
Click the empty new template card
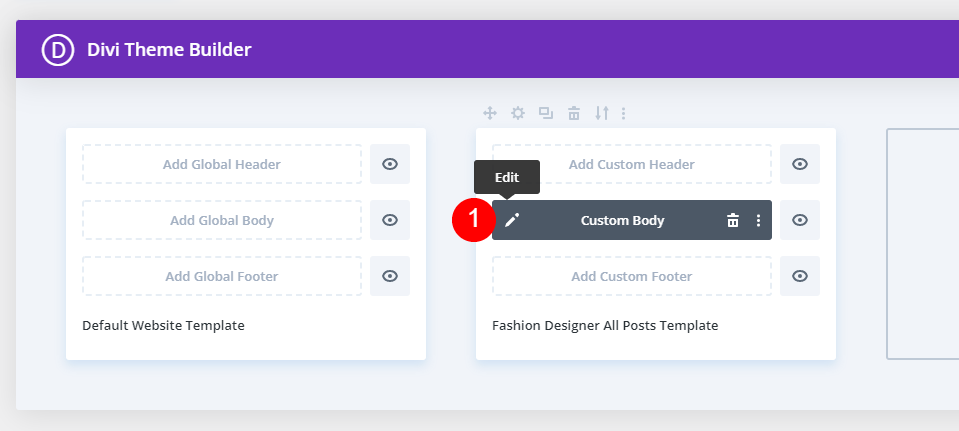(x=923, y=244)
